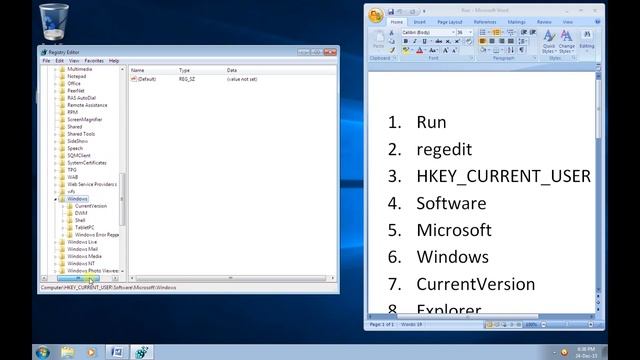Image resolution: width=640 pixels, height=360 pixels.
Task: Open Customize Quick Access Toolbar dropdown
Action: coord(424,11)
